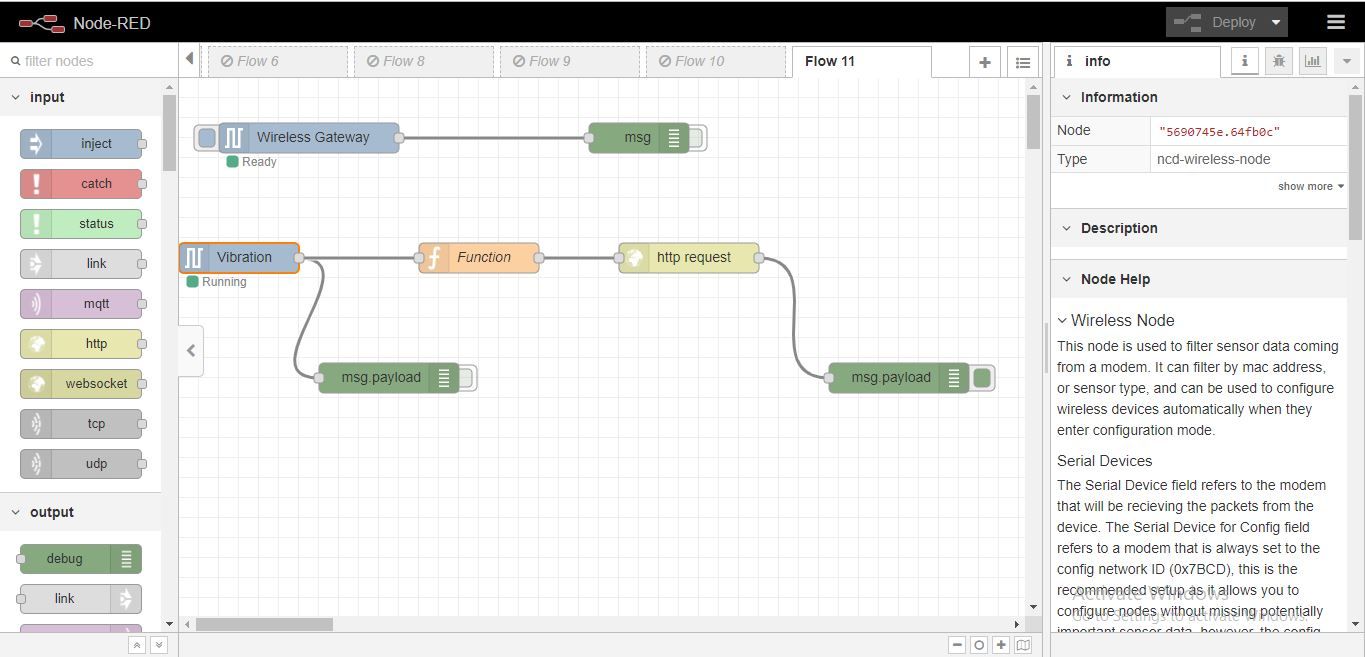Switch to the Flow 10 tab
1365x657 pixels.
click(715, 61)
